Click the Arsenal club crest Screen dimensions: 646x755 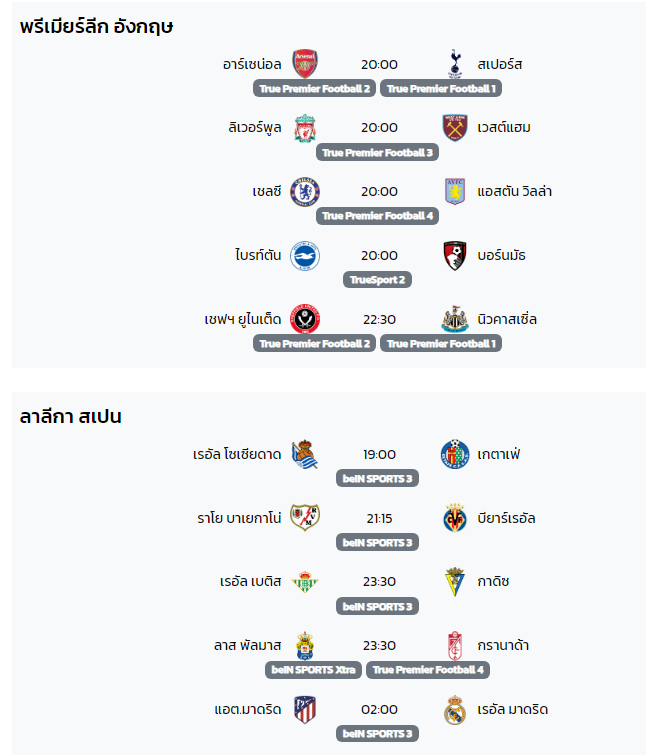click(305, 64)
